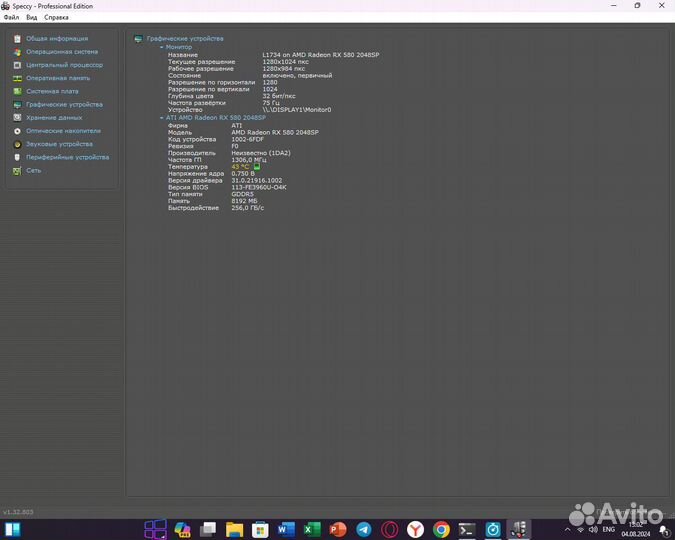Click the working resolution 1280x984 пкс
This screenshot has height=540, width=675.
click(x=283, y=68)
